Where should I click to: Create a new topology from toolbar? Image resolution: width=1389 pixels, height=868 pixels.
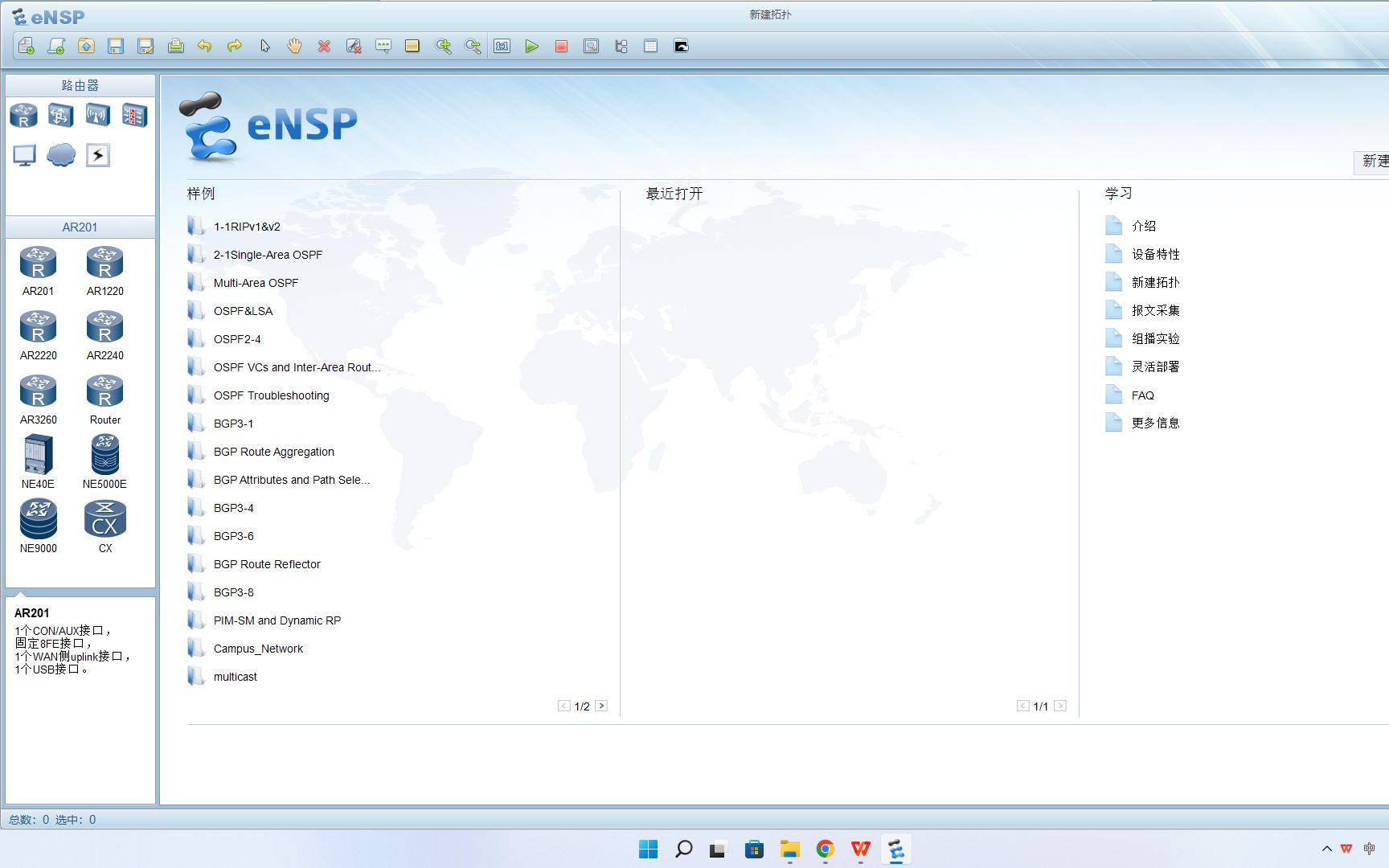(x=26, y=46)
